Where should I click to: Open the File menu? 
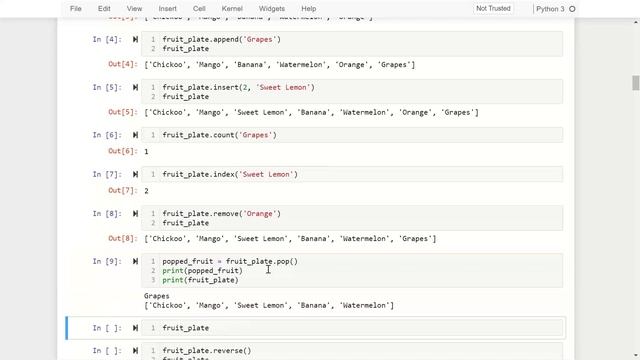(76, 9)
